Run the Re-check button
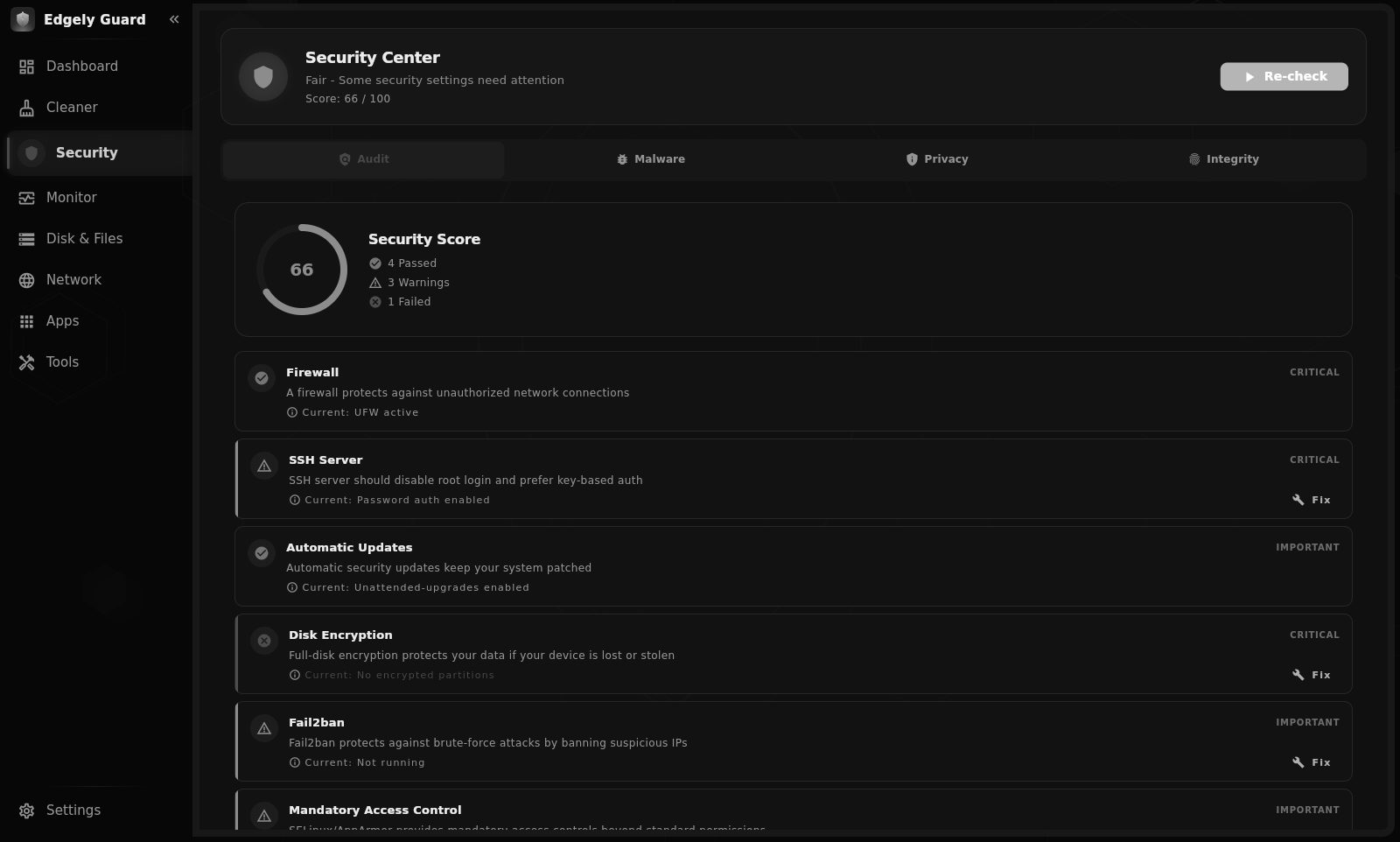 [1284, 76]
